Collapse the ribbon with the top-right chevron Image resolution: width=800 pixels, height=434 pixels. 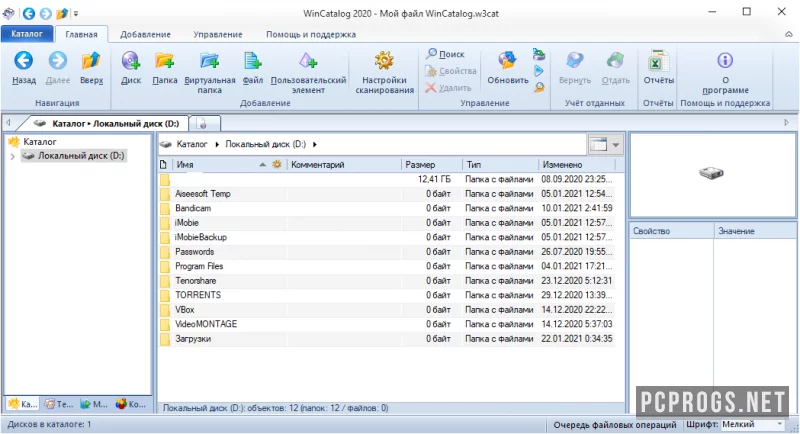[789, 34]
